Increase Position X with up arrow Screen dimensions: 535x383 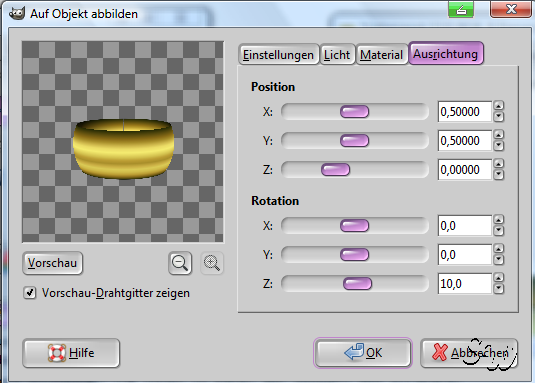click(x=498, y=106)
